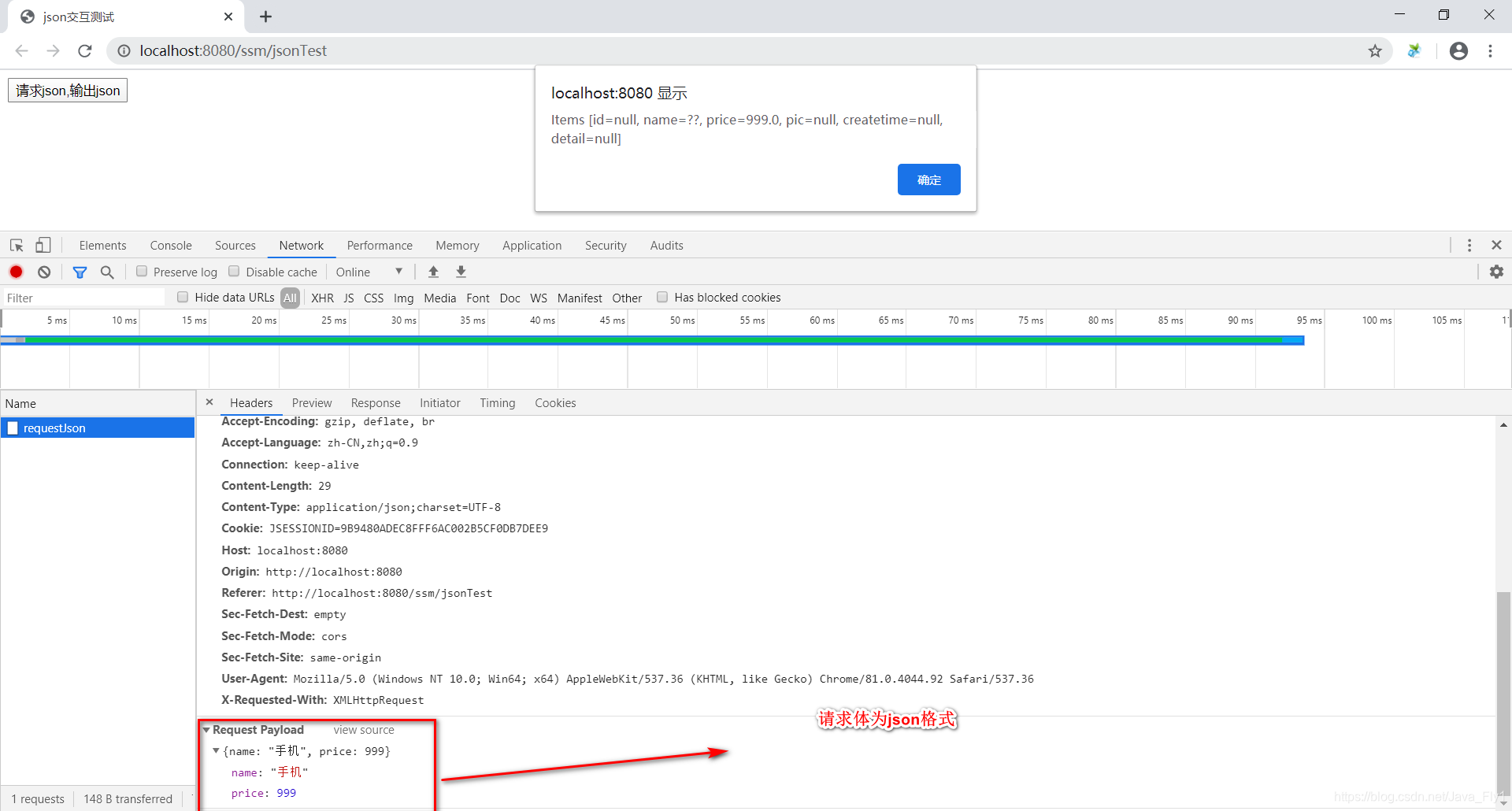Open the Chrome three-dot menu
Screen dimensions: 1512x811
tap(1491, 50)
